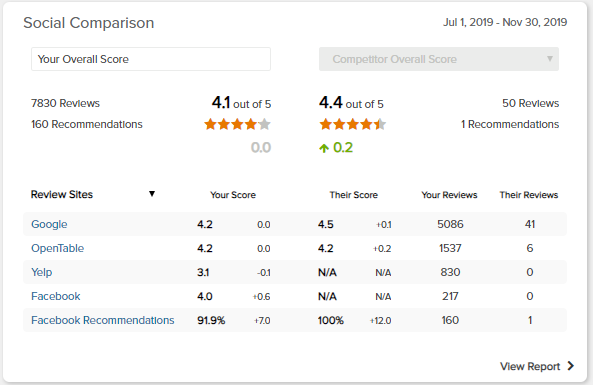Click the Review Sites sort arrow
The image size is (593, 385).
pyautogui.click(x=152, y=194)
